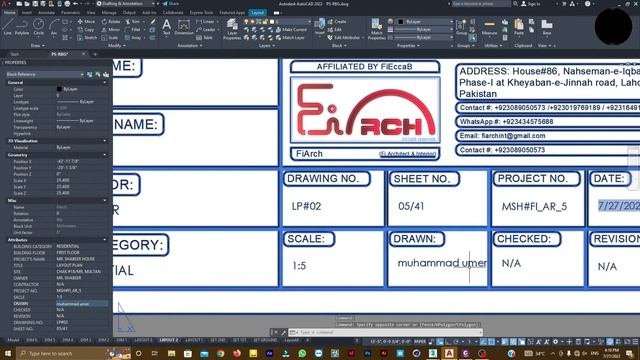This screenshot has width=640, height=360.
Task: Click Sign In in title bar
Action: 531,4
